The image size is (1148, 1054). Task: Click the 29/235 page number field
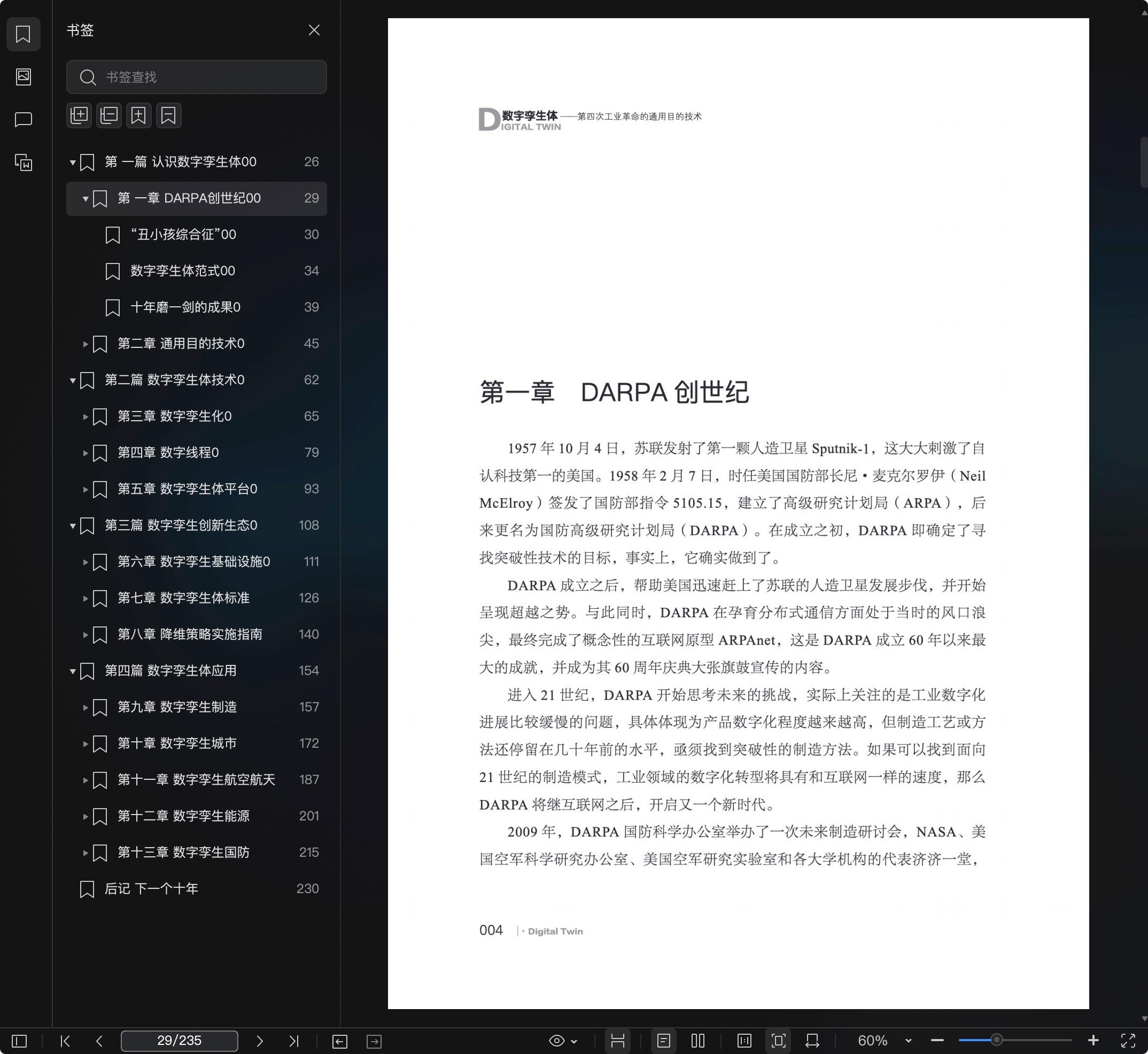(179, 1041)
